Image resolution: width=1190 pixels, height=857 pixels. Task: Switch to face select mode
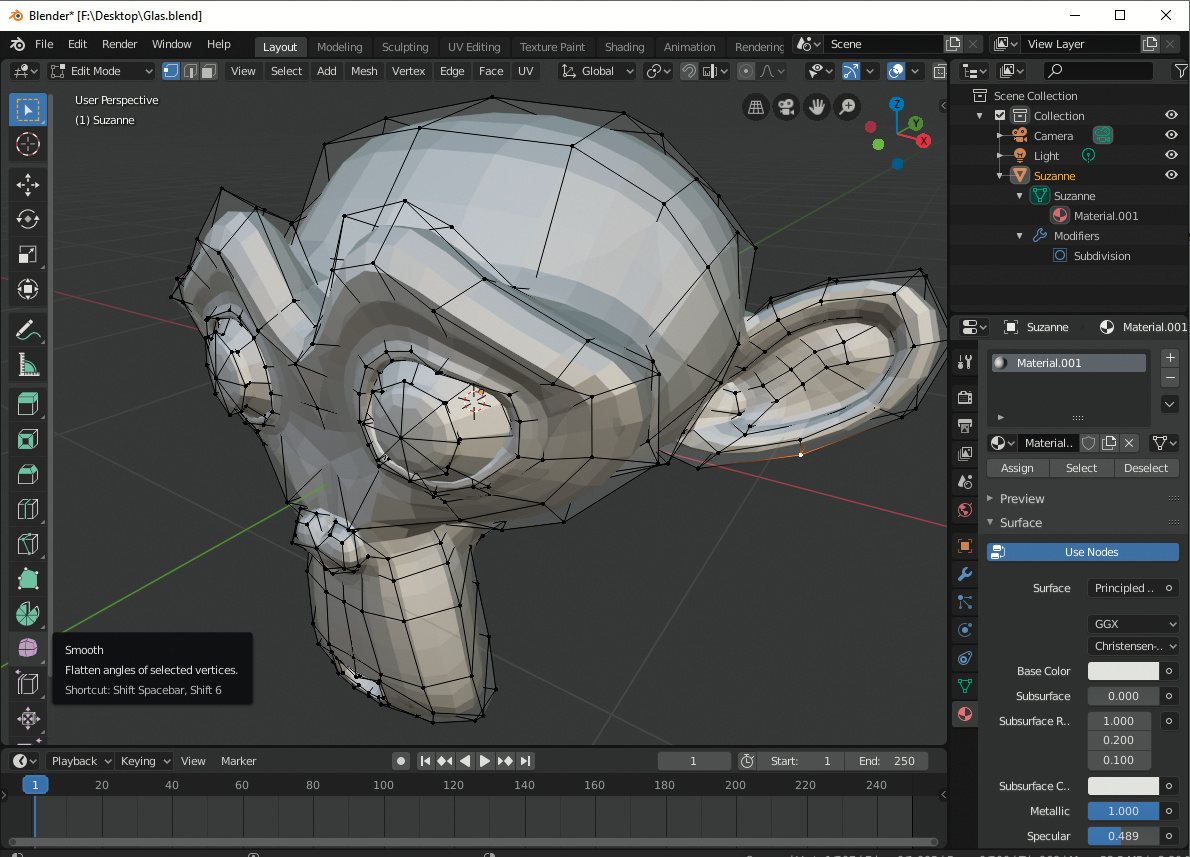pyautogui.click(x=208, y=71)
